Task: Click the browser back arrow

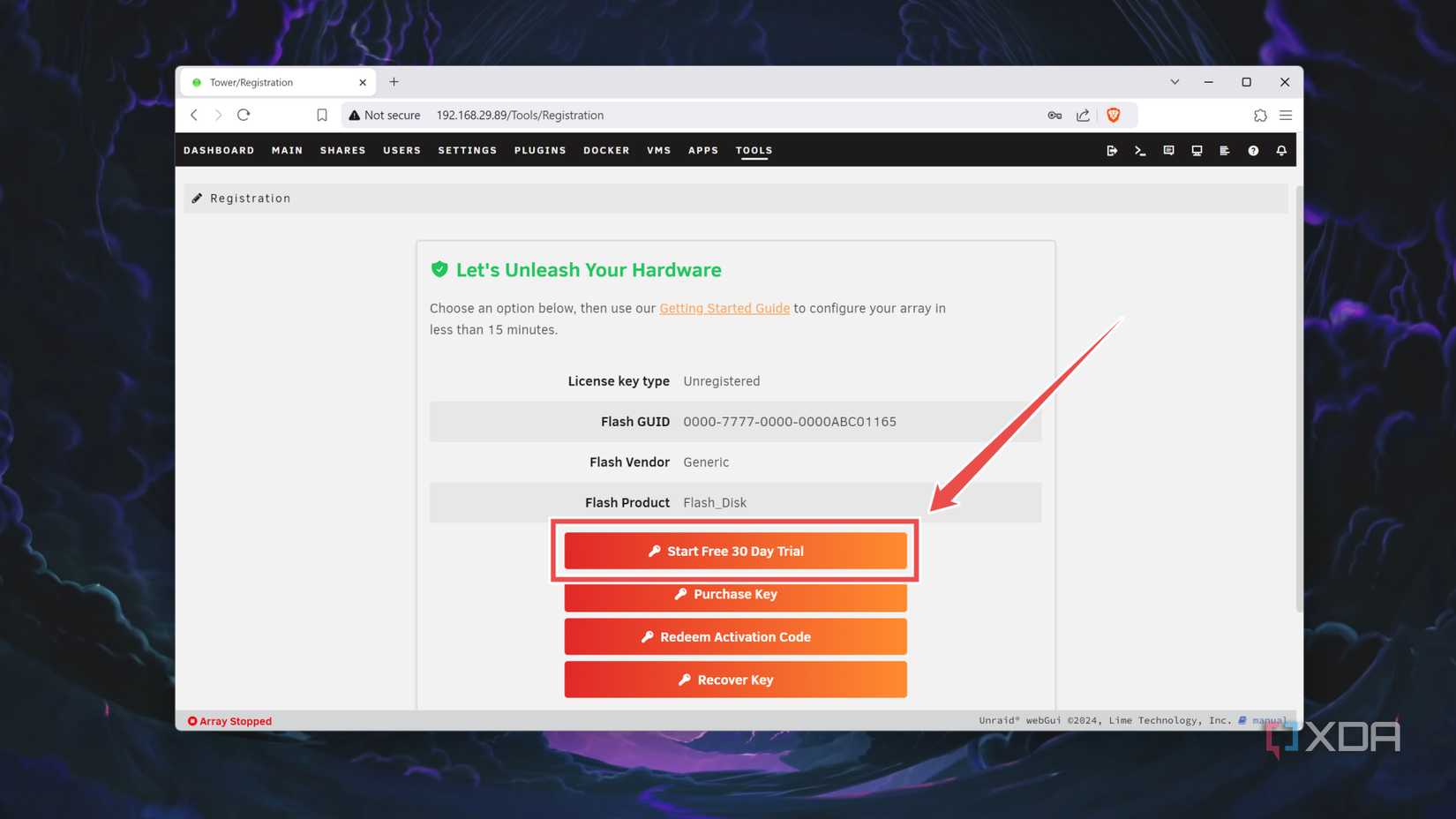Action: (x=194, y=115)
